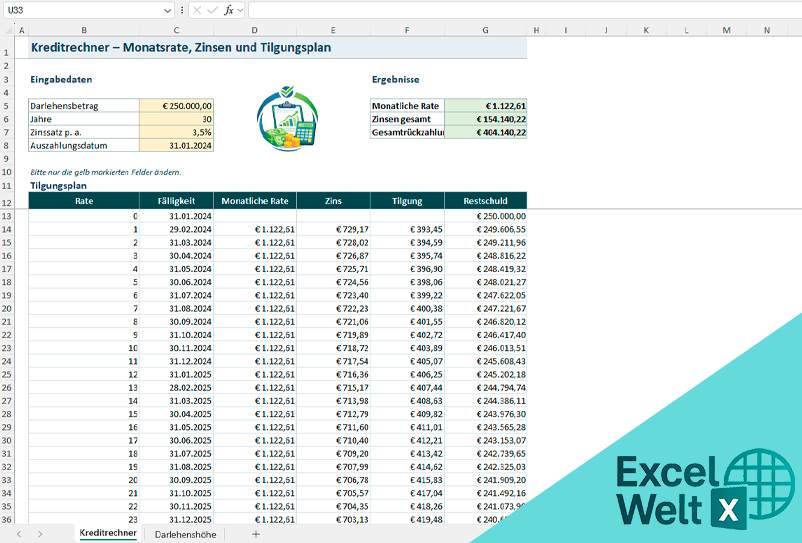Select Tilgung cell € 409,82

click(x=407, y=414)
